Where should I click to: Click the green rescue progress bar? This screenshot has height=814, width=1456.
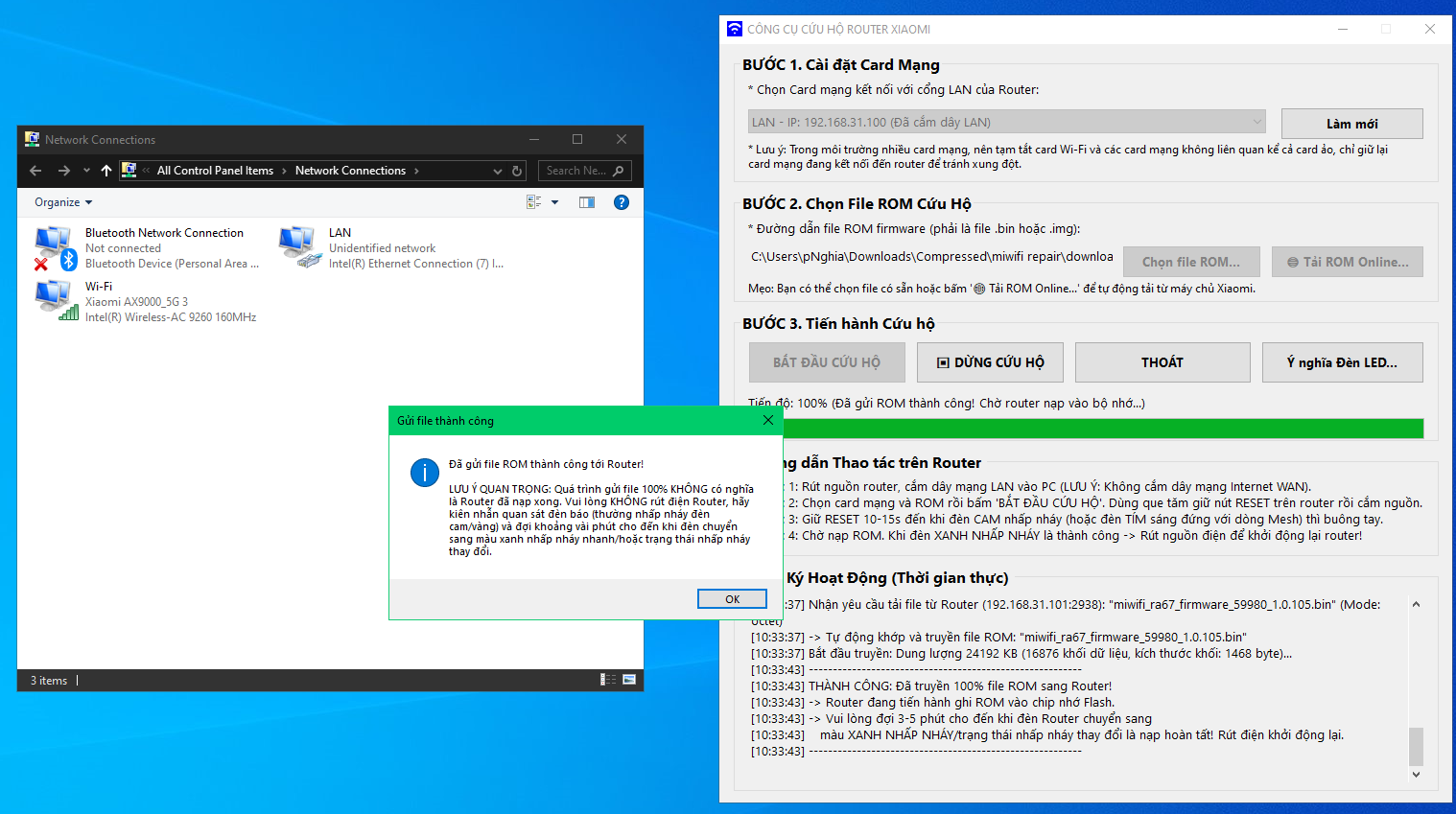click(x=1103, y=429)
